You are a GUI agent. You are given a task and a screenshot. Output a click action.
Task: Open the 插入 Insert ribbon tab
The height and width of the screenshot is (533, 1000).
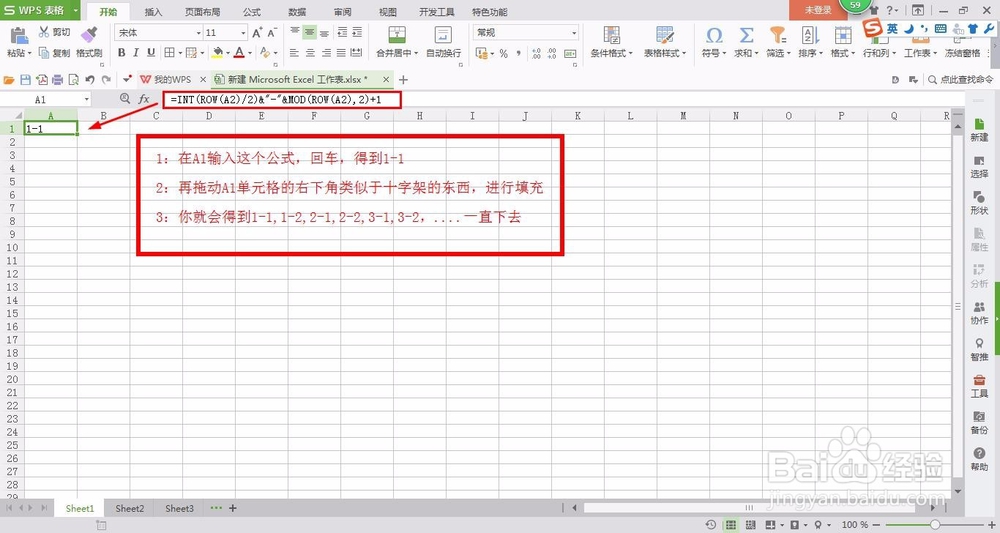pyautogui.click(x=153, y=11)
